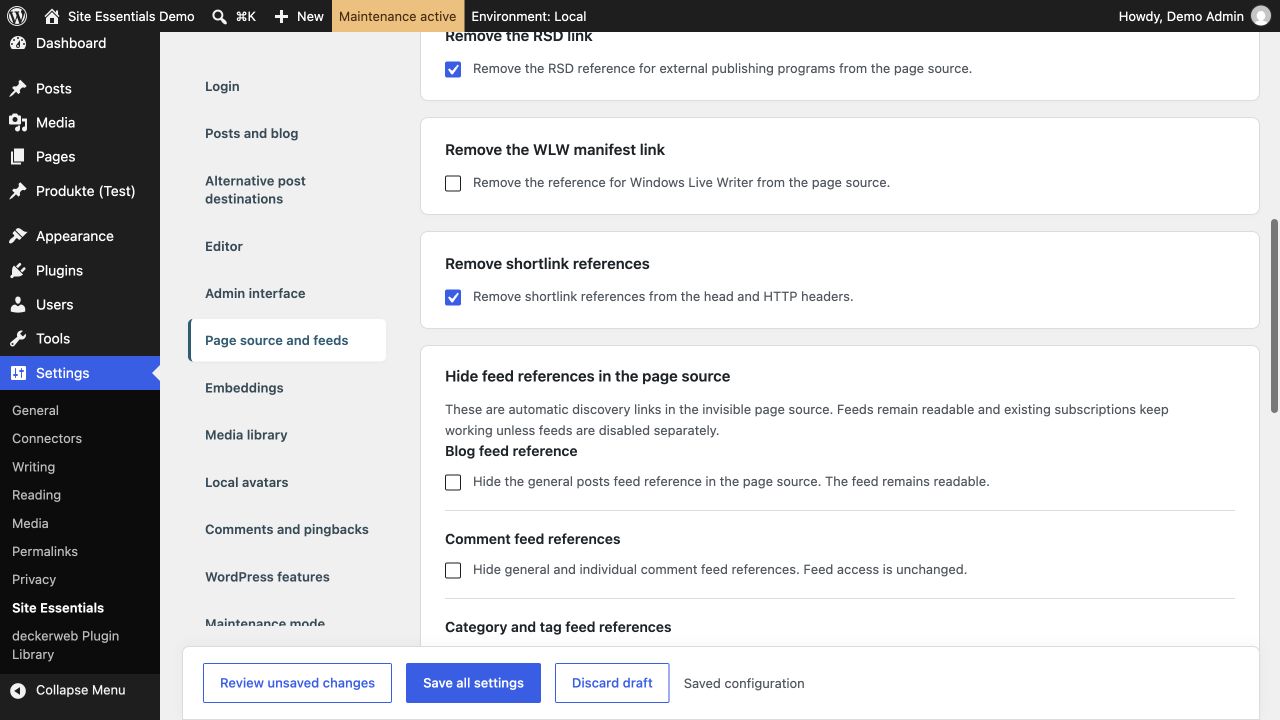The width and height of the screenshot is (1280, 720).
Task: Switch to Posts and blog tab
Action: tap(287, 133)
